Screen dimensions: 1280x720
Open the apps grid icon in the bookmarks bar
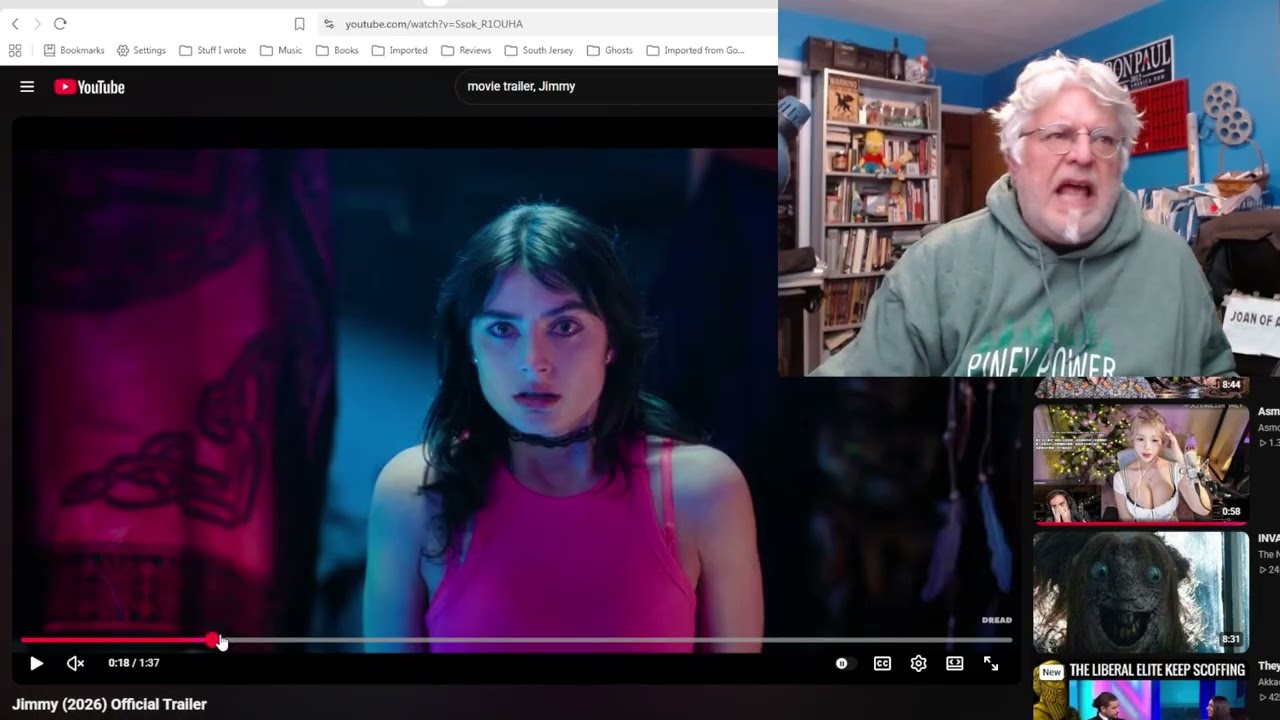[15, 50]
